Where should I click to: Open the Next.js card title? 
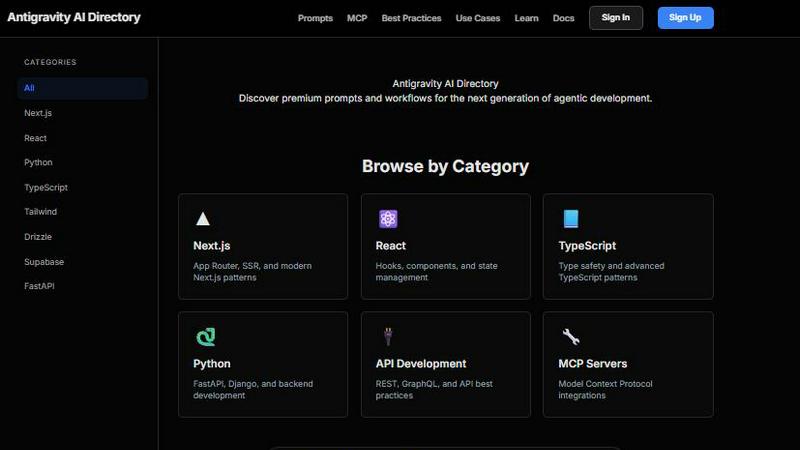tap(212, 246)
